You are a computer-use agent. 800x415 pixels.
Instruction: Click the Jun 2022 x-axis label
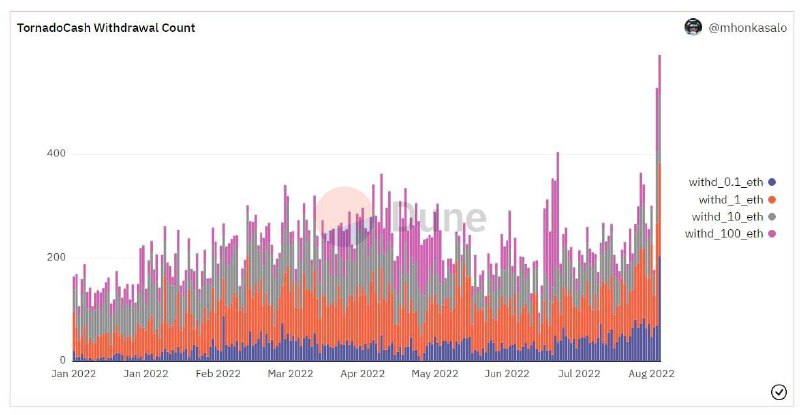[x=507, y=373]
